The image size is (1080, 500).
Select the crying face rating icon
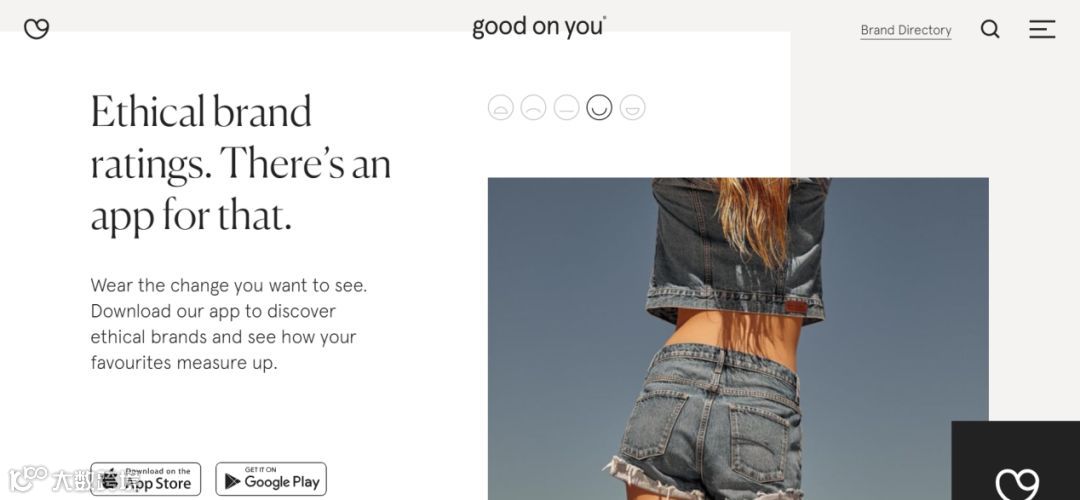(x=501, y=107)
